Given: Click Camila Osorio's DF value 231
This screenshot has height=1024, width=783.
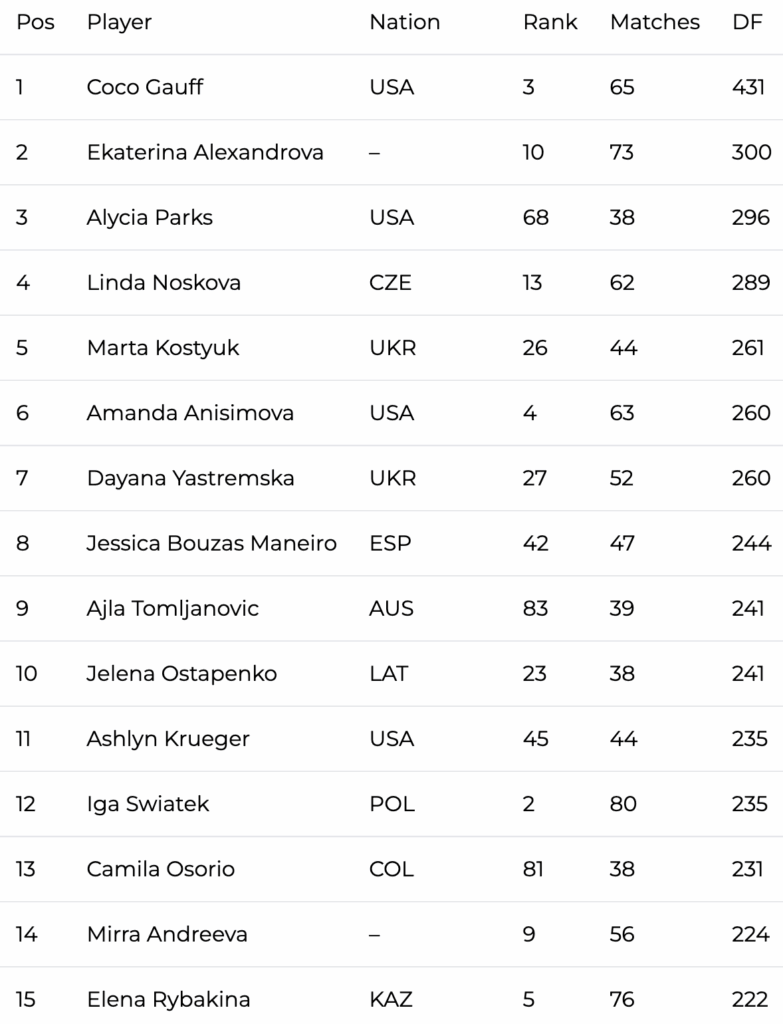Looking at the screenshot, I should [747, 868].
